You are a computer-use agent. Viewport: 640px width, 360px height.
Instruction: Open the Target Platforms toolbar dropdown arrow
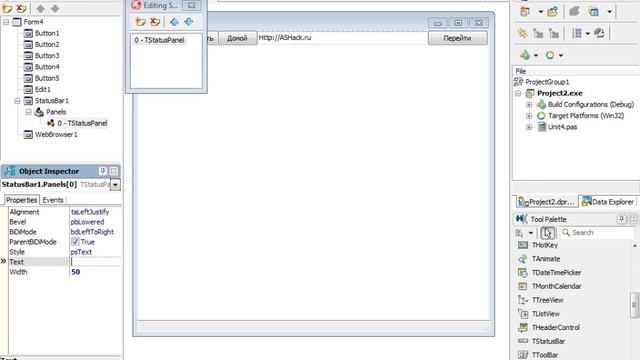point(561,55)
